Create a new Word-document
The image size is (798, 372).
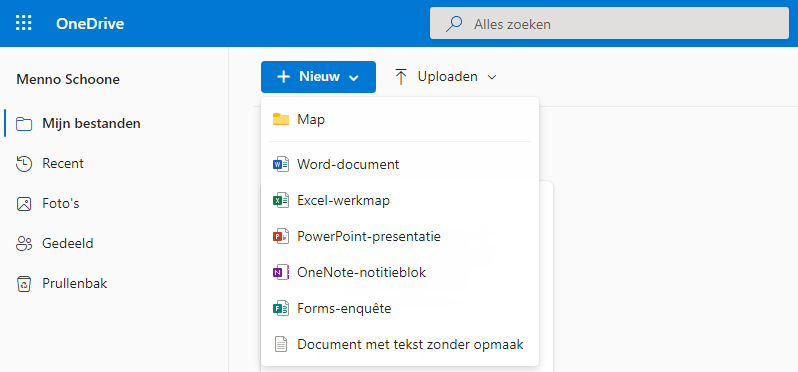point(400,164)
